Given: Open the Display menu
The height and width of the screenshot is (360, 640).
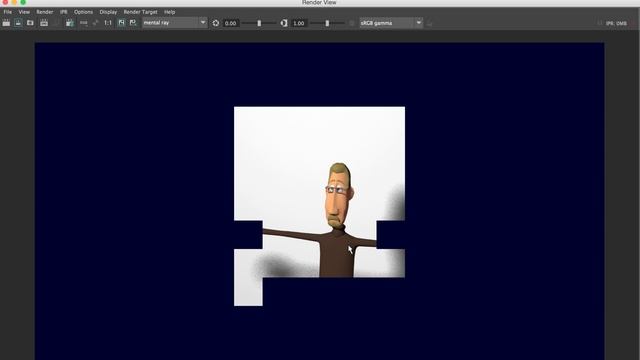Looking at the screenshot, I should [108, 12].
